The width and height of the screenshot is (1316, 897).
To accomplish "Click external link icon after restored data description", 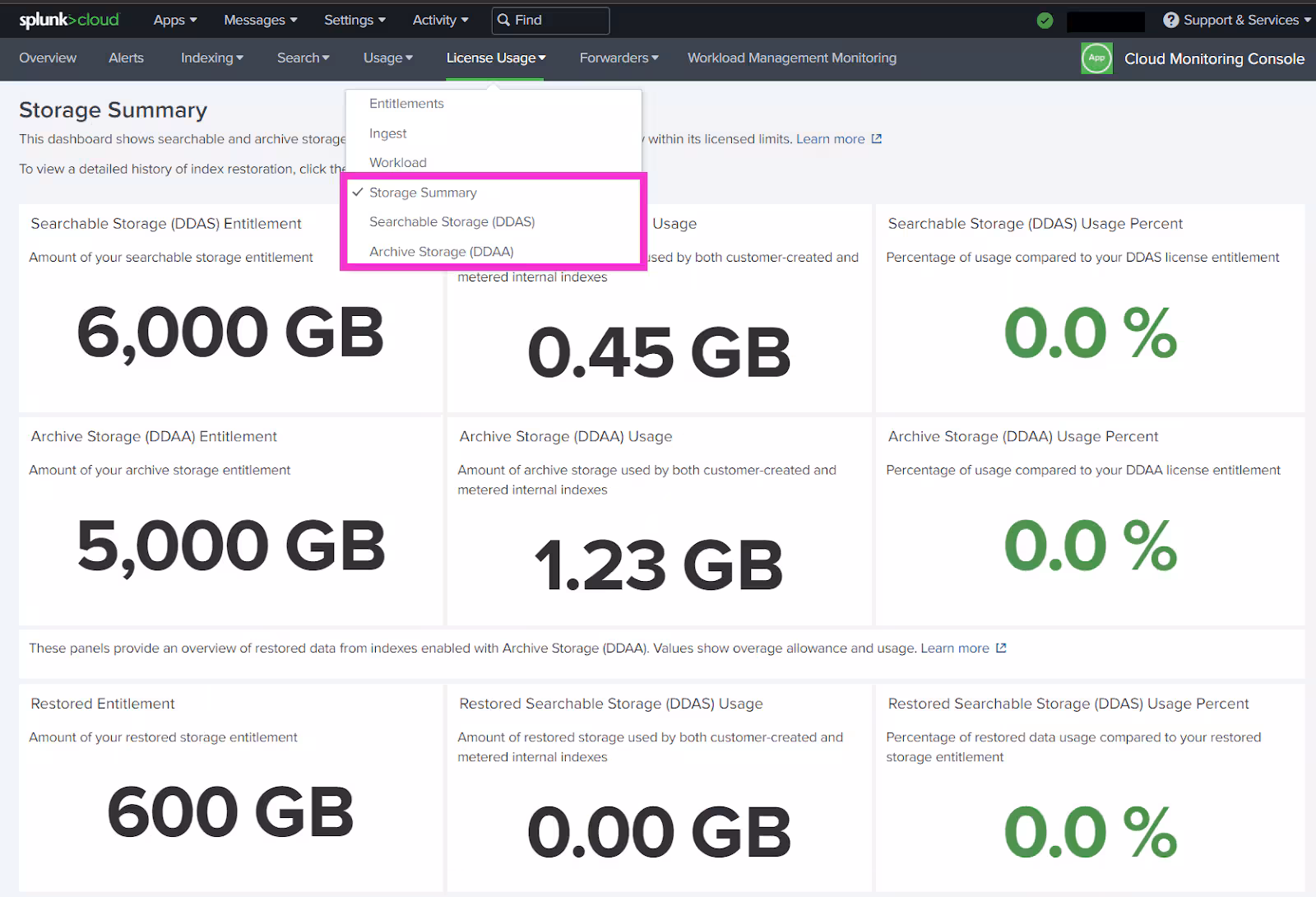I will (1001, 648).
